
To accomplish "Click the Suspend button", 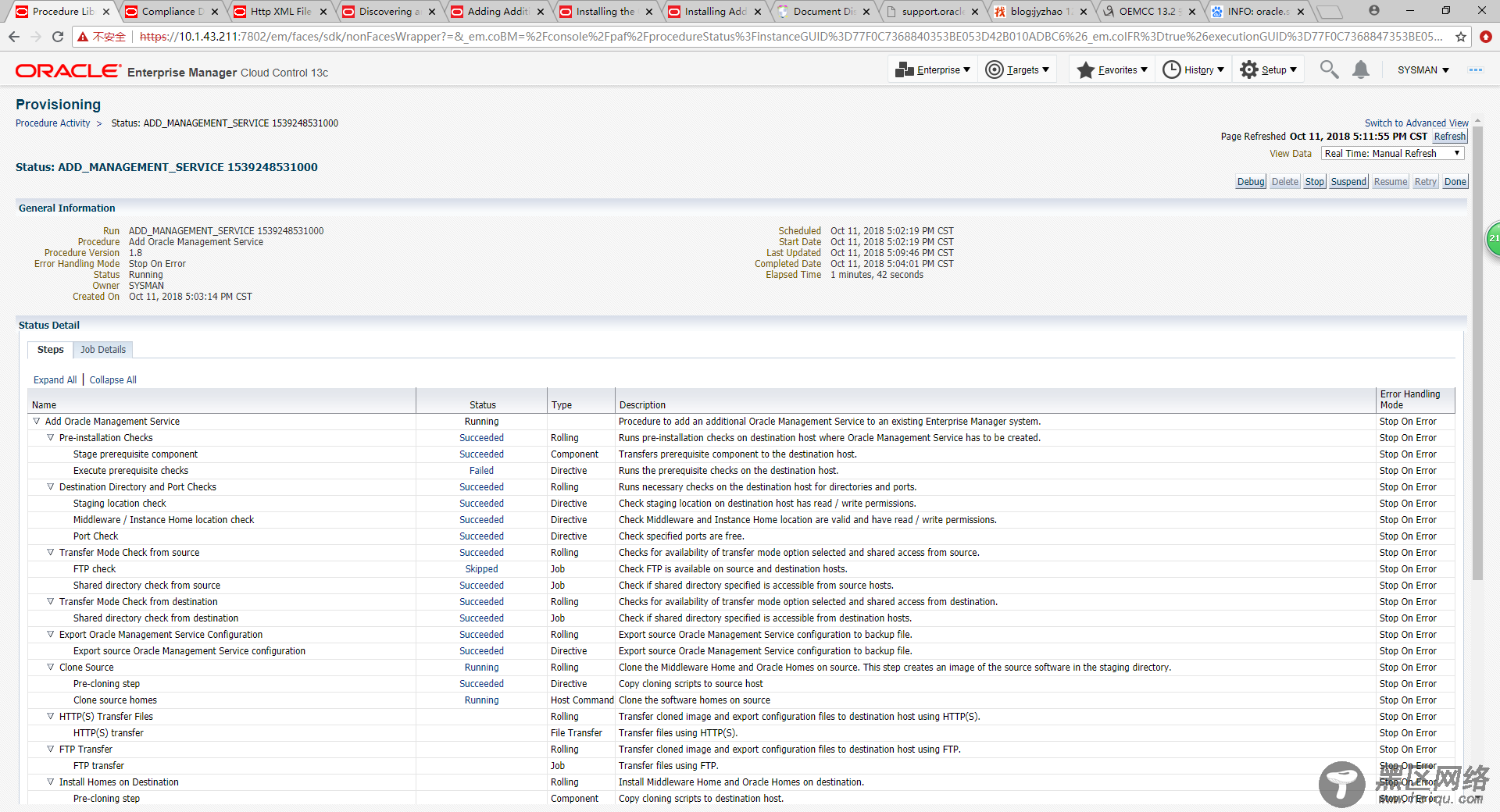I will 1348,182.
